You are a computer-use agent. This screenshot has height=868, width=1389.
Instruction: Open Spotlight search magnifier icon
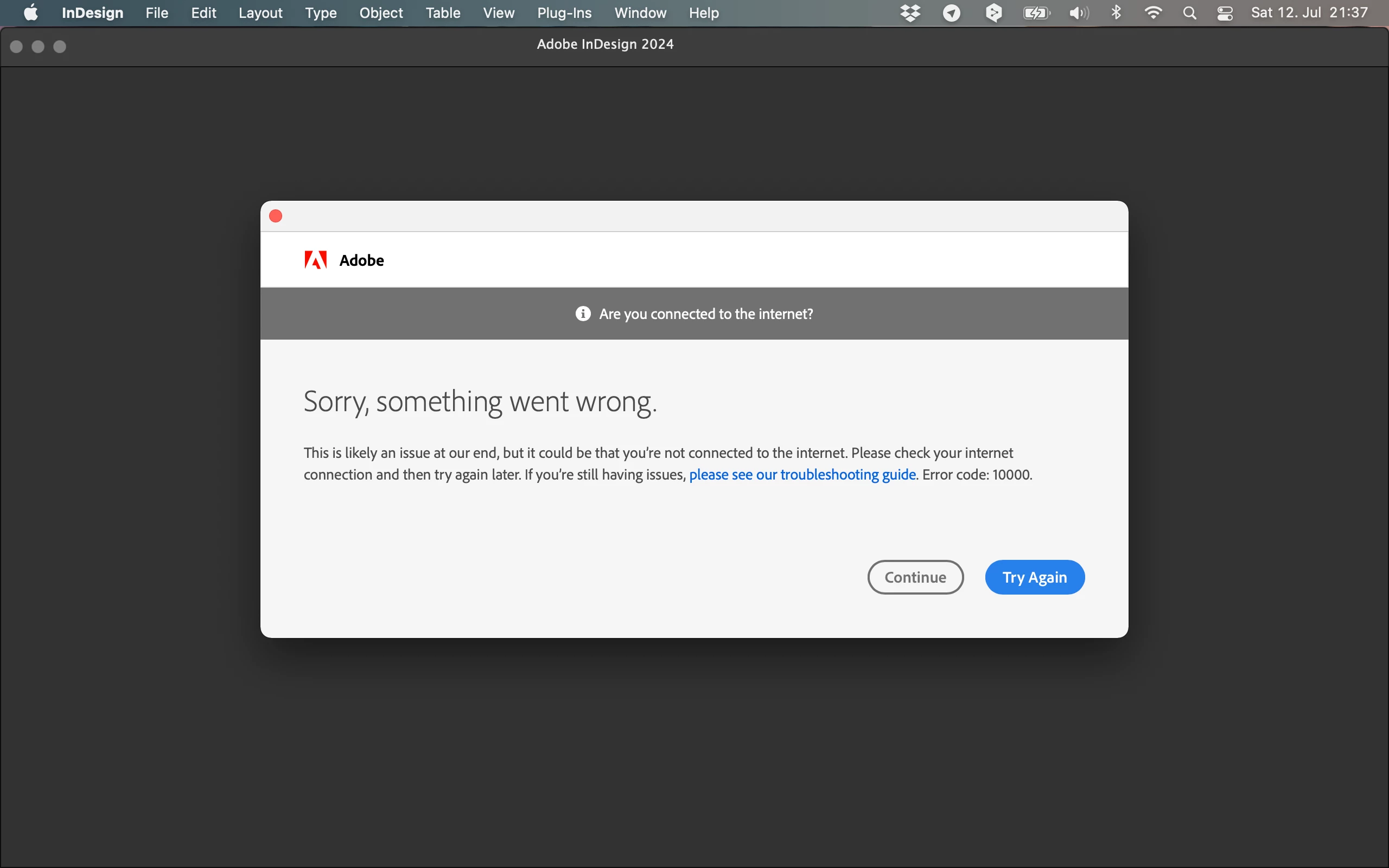click(1189, 12)
